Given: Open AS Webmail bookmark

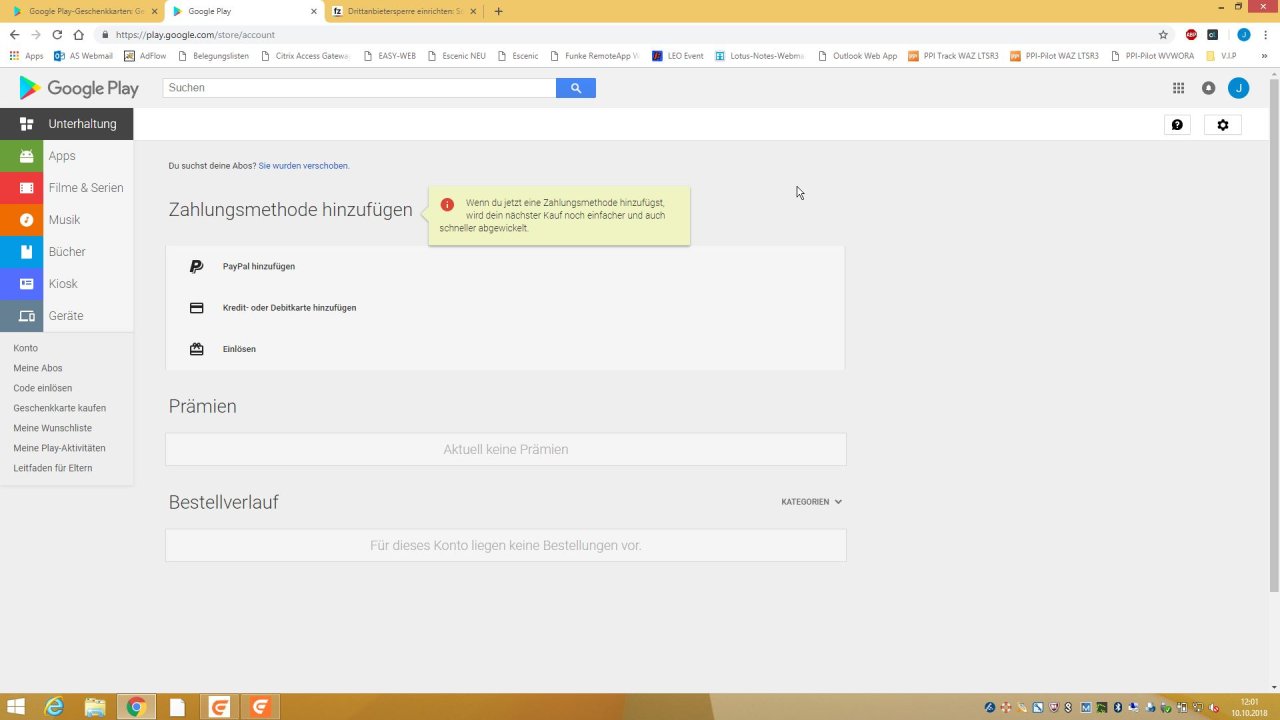Looking at the screenshot, I should click(83, 56).
